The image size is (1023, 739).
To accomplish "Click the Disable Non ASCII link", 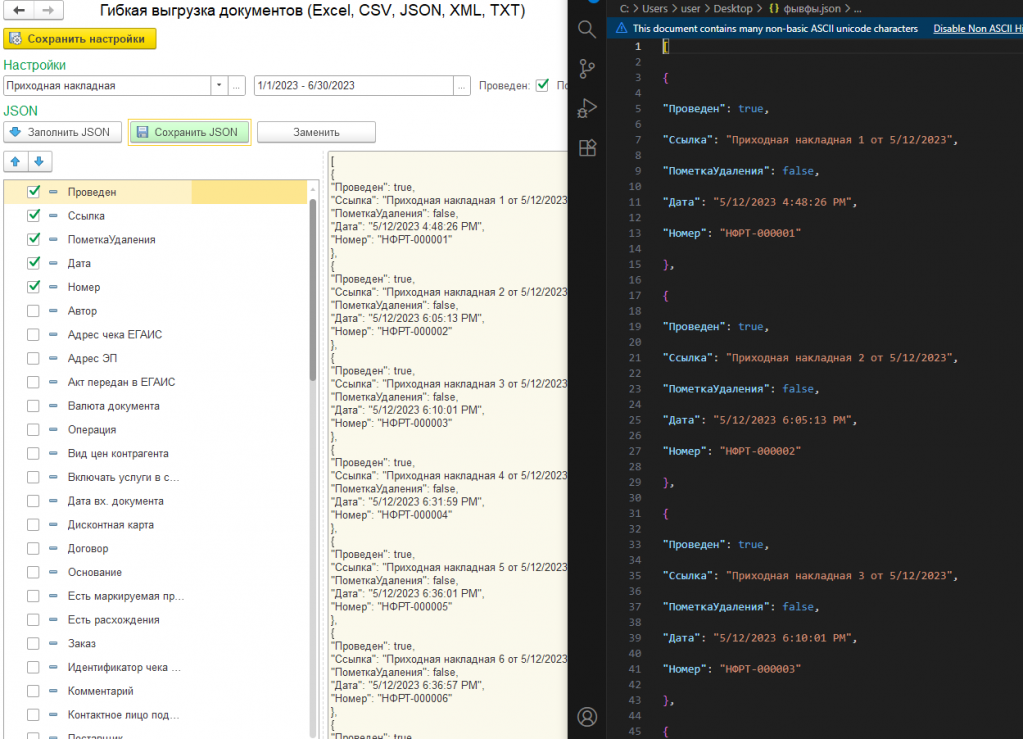I will [977, 28].
